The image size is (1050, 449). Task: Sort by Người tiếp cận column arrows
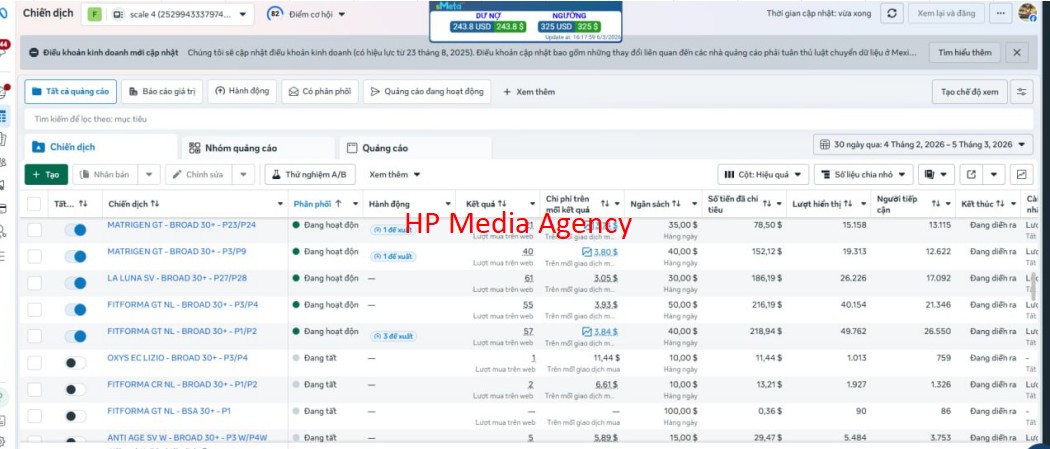tap(936, 203)
